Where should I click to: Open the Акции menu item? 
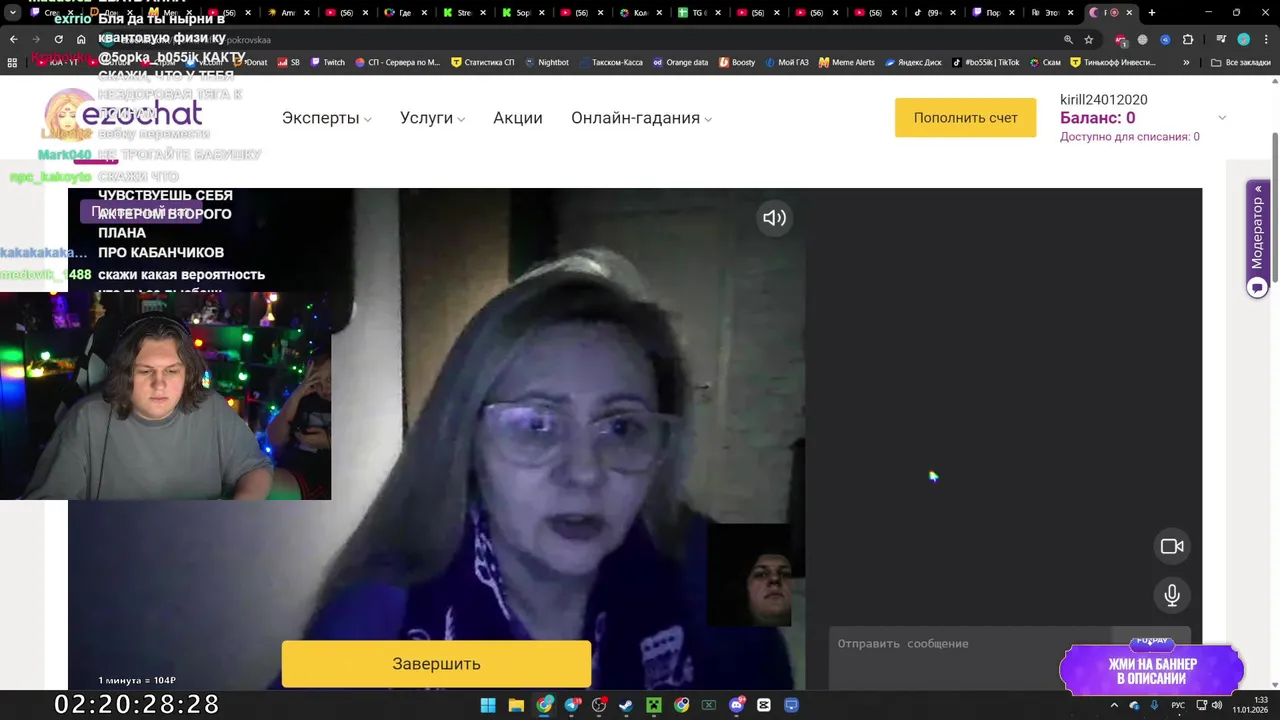point(518,118)
